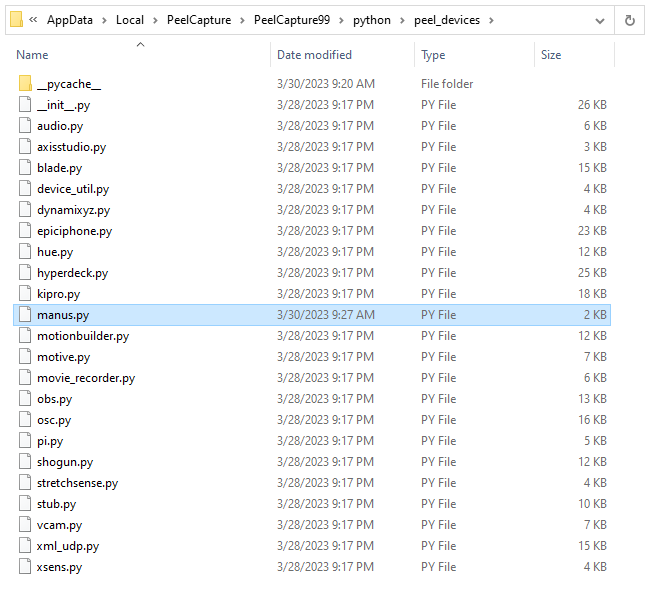Click the folder icon in address bar
This screenshot has height=599, width=650.
pos(16,20)
